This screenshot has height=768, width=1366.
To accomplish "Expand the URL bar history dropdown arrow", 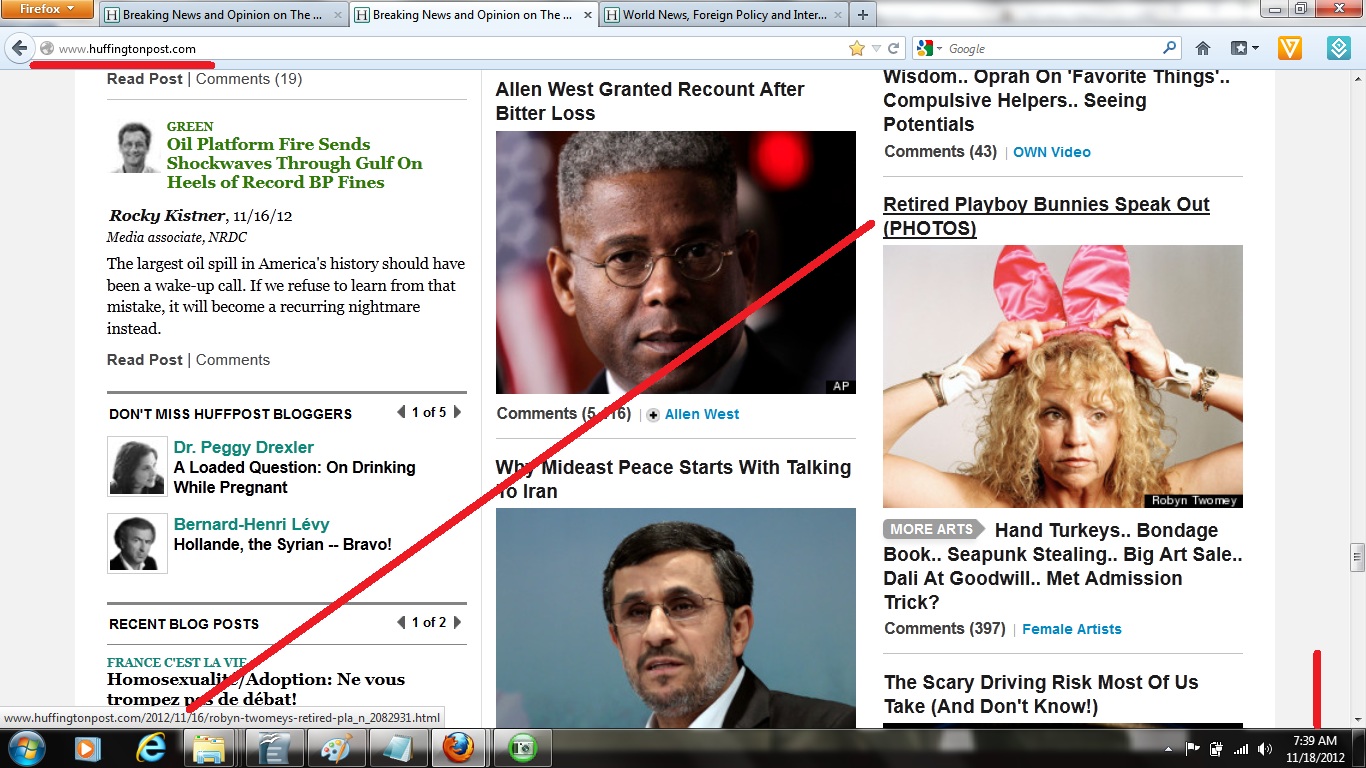I will pyautogui.click(x=876, y=48).
